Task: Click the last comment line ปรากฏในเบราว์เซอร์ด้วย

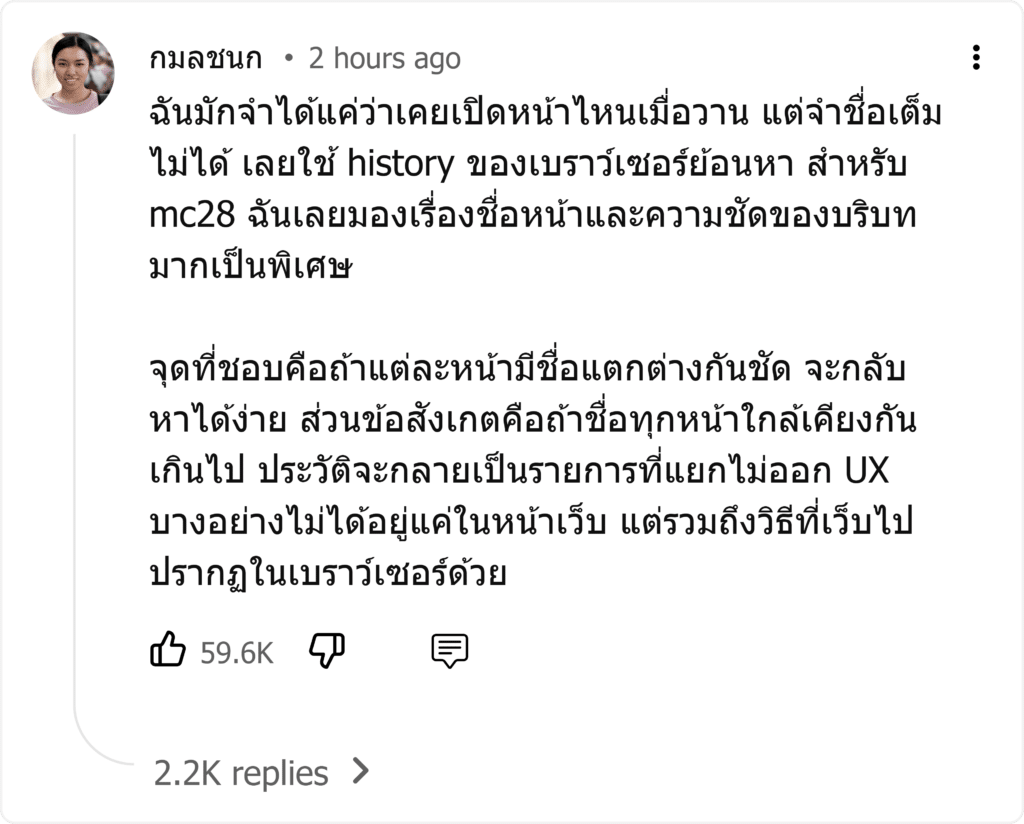Action: click(x=328, y=573)
